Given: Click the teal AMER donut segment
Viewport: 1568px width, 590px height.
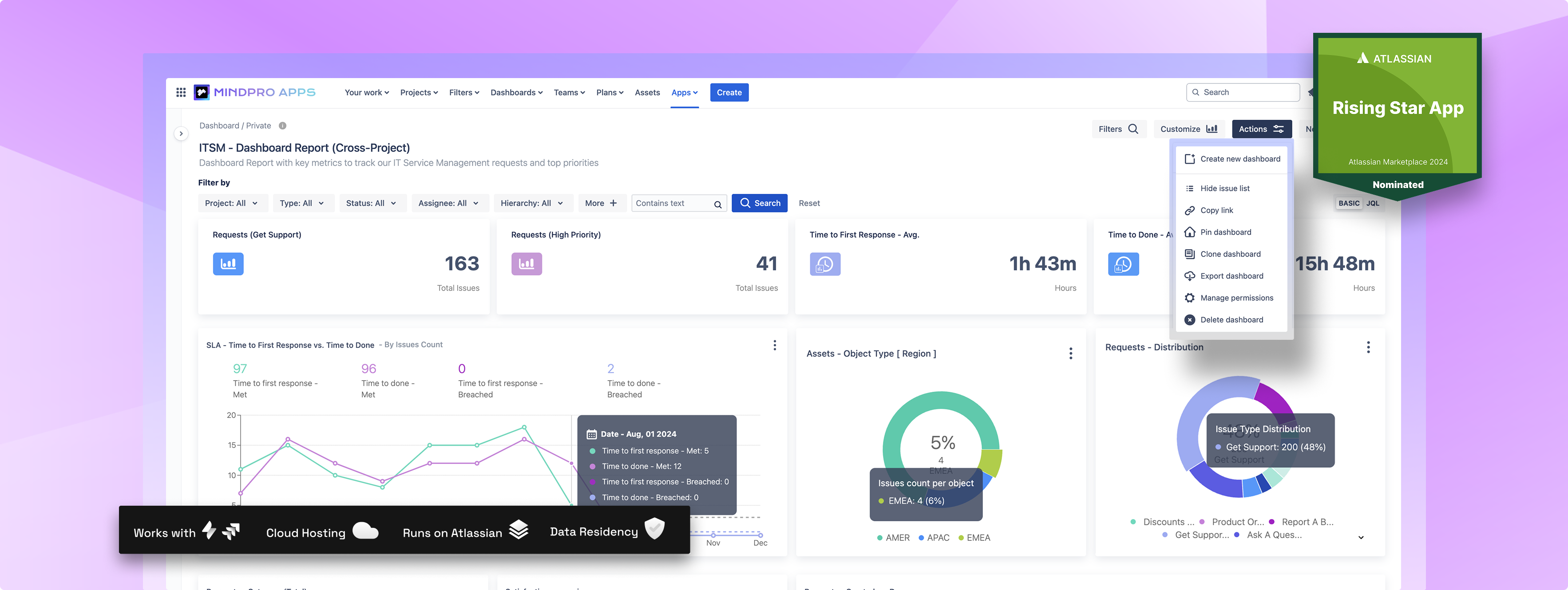Looking at the screenshot, I should click(940, 400).
